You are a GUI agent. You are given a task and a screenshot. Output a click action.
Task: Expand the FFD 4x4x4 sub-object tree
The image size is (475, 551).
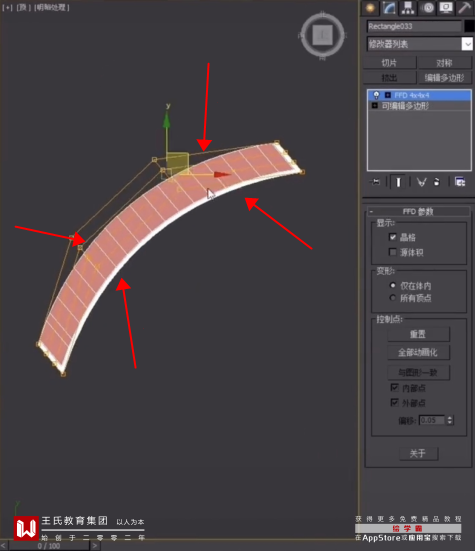[x=388, y=95]
